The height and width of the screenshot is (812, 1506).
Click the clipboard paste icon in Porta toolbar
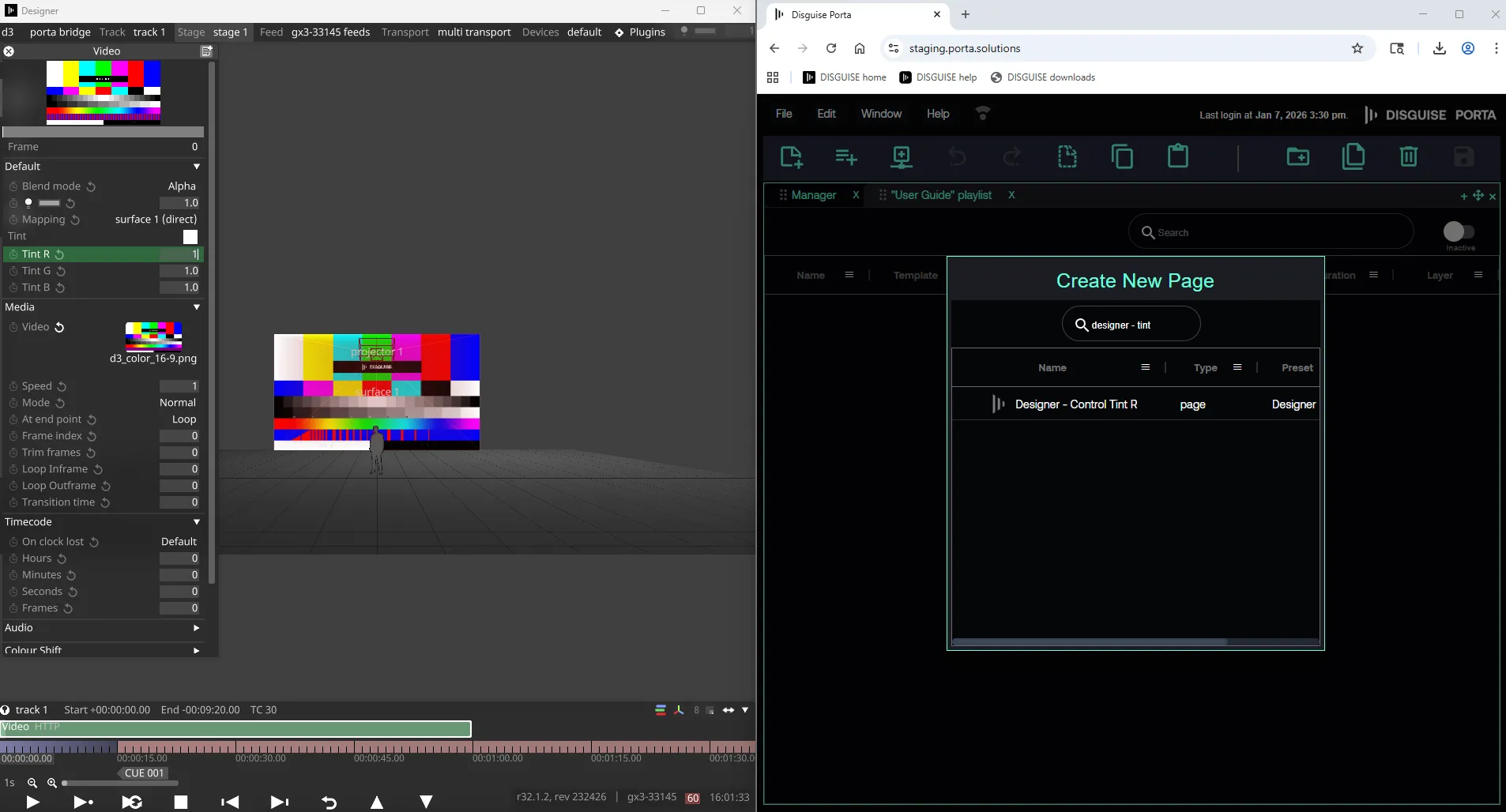tap(1177, 156)
